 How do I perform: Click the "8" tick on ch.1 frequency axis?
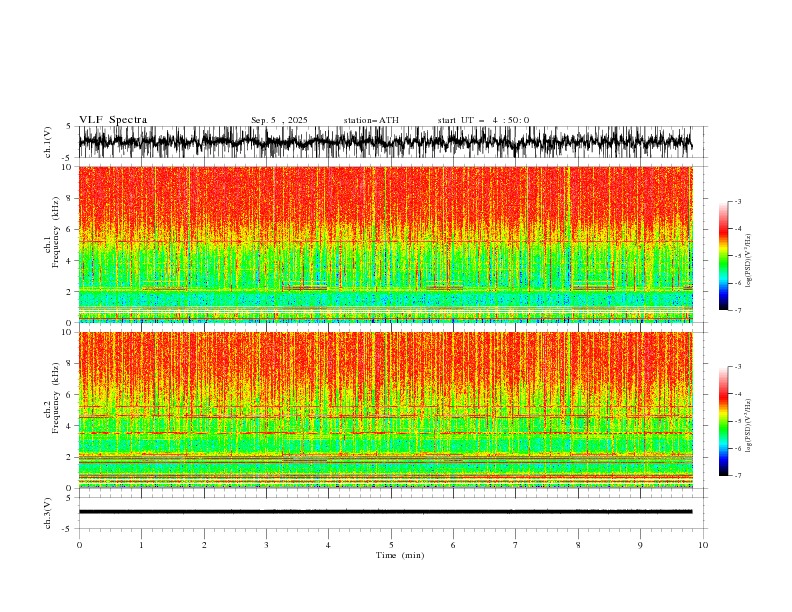[70, 198]
